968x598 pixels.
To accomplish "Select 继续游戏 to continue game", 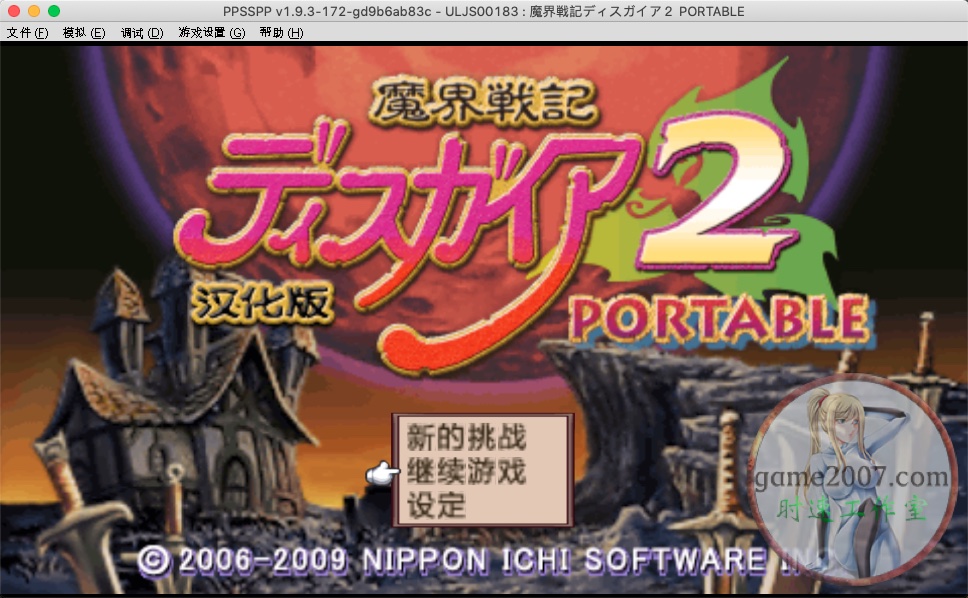I will (466, 471).
